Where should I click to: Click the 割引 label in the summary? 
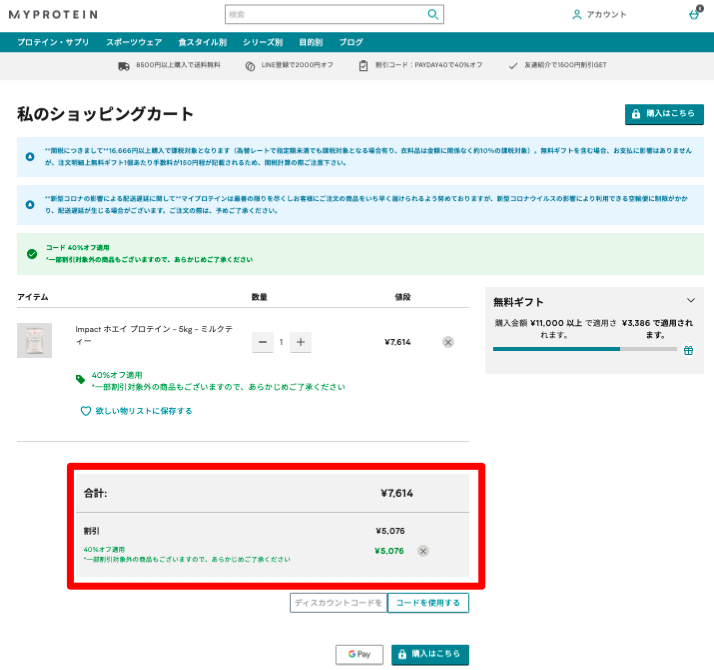pyautogui.click(x=92, y=531)
